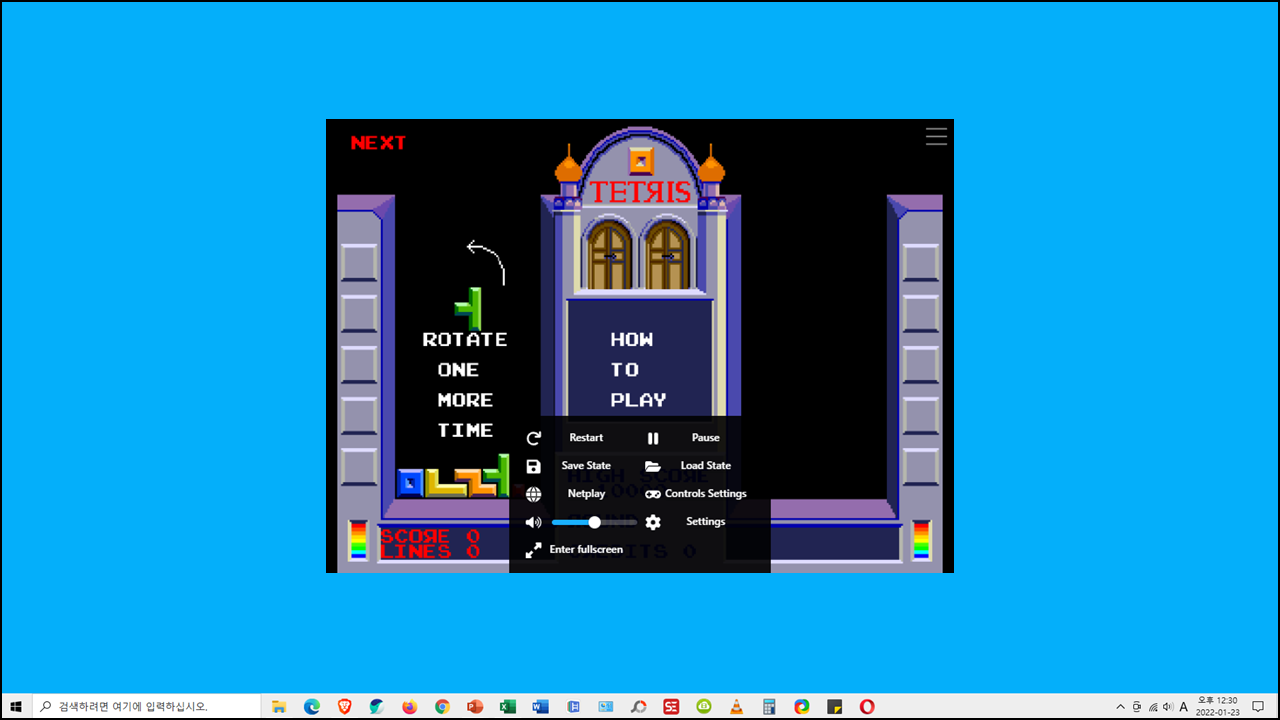Screen dimensions: 1280x720
Task: Show hidden system tray icons
Action: 1120,706
